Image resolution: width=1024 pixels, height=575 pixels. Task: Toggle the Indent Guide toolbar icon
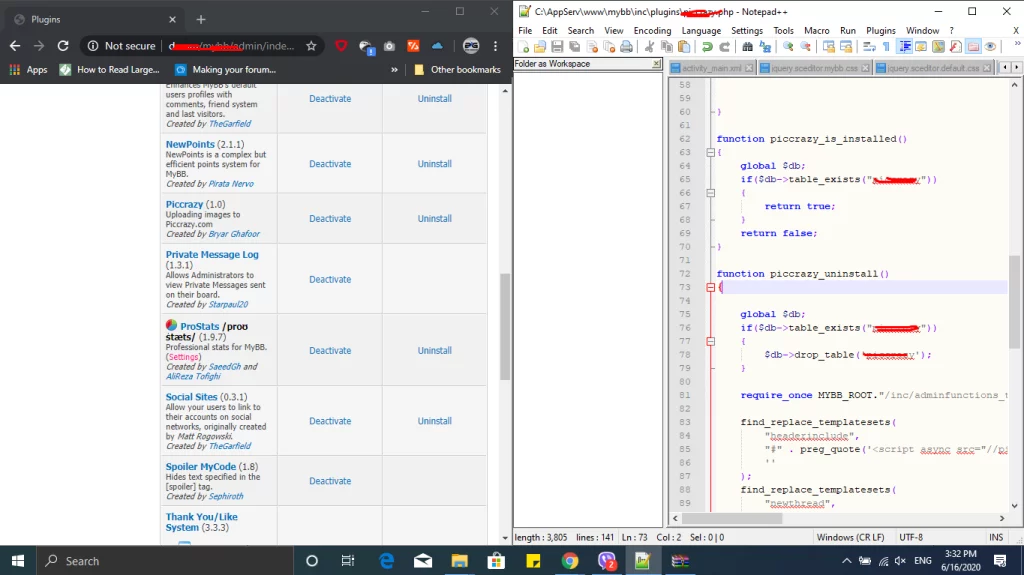pyautogui.click(x=904, y=46)
